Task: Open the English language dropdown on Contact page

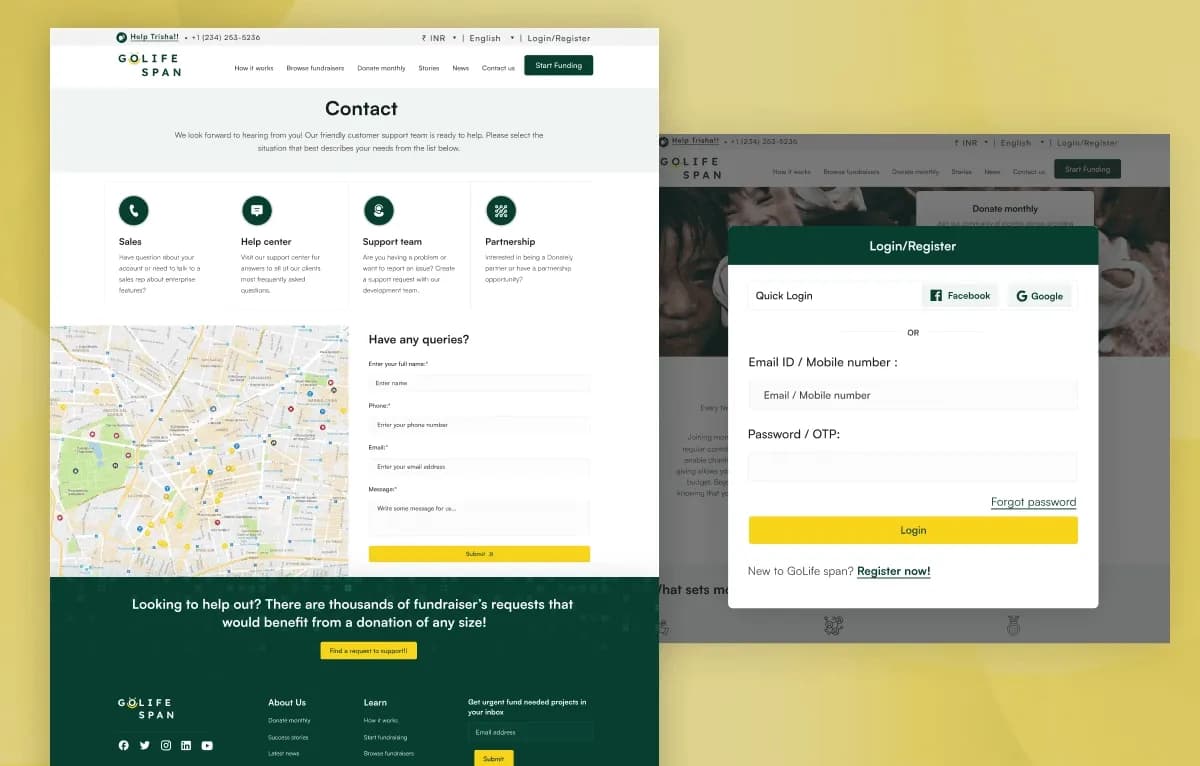Action: pyautogui.click(x=492, y=38)
